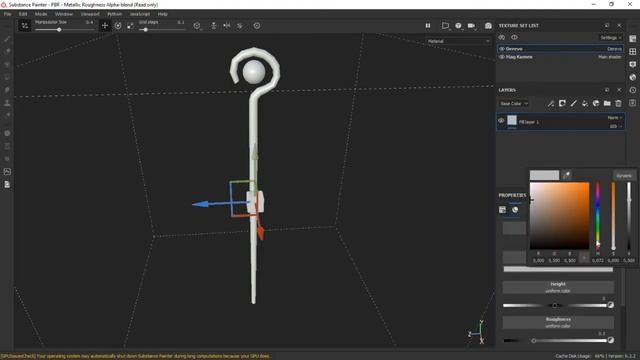This screenshot has width=640, height=360.
Task: Open the History clock dock icon
Action: pyautogui.click(x=633, y=90)
